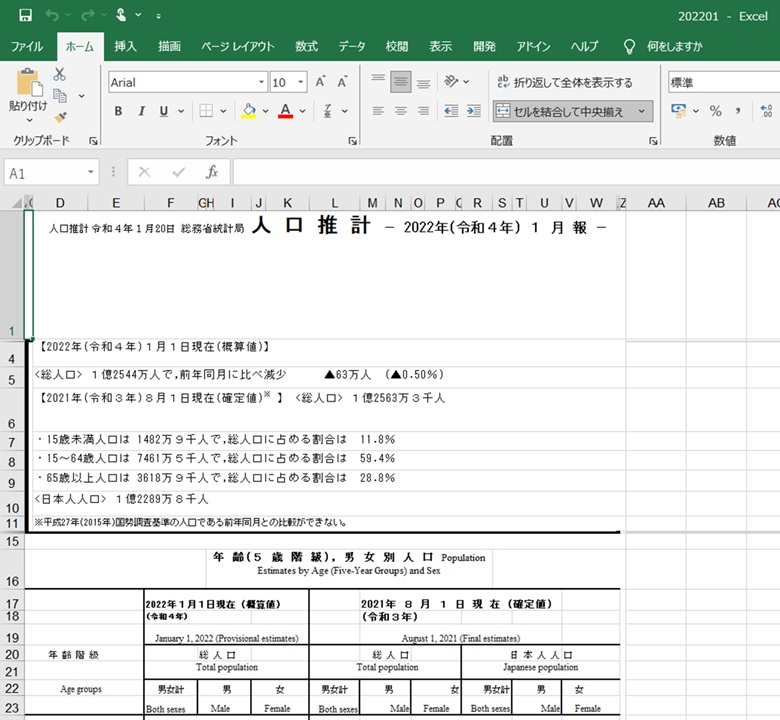Click the Percent Style icon
Viewport: 780px width, 720px height.
point(715,111)
